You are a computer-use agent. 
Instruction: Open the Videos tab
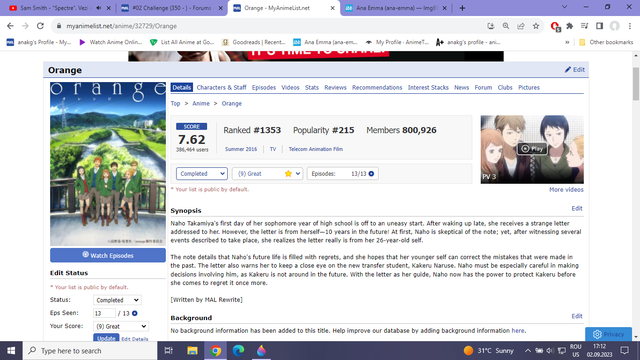[x=290, y=87]
